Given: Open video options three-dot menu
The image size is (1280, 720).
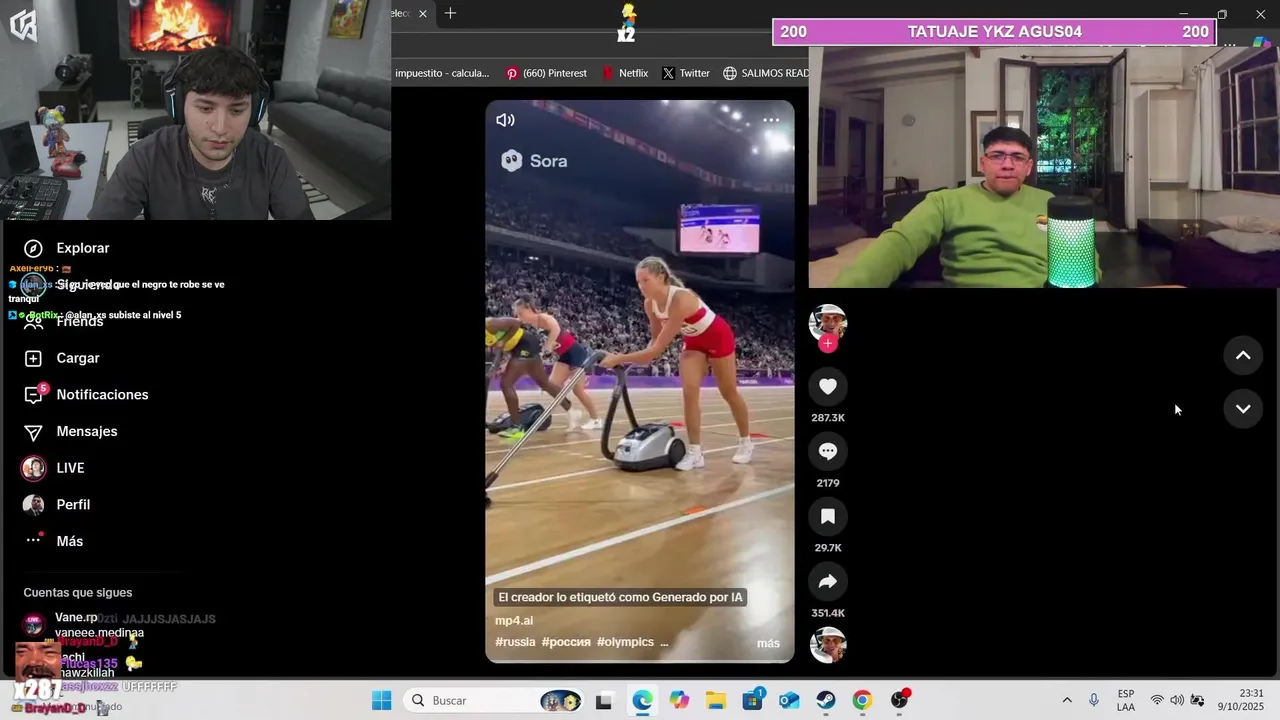Looking at the screenshot, I should click(x=771, y=120).
